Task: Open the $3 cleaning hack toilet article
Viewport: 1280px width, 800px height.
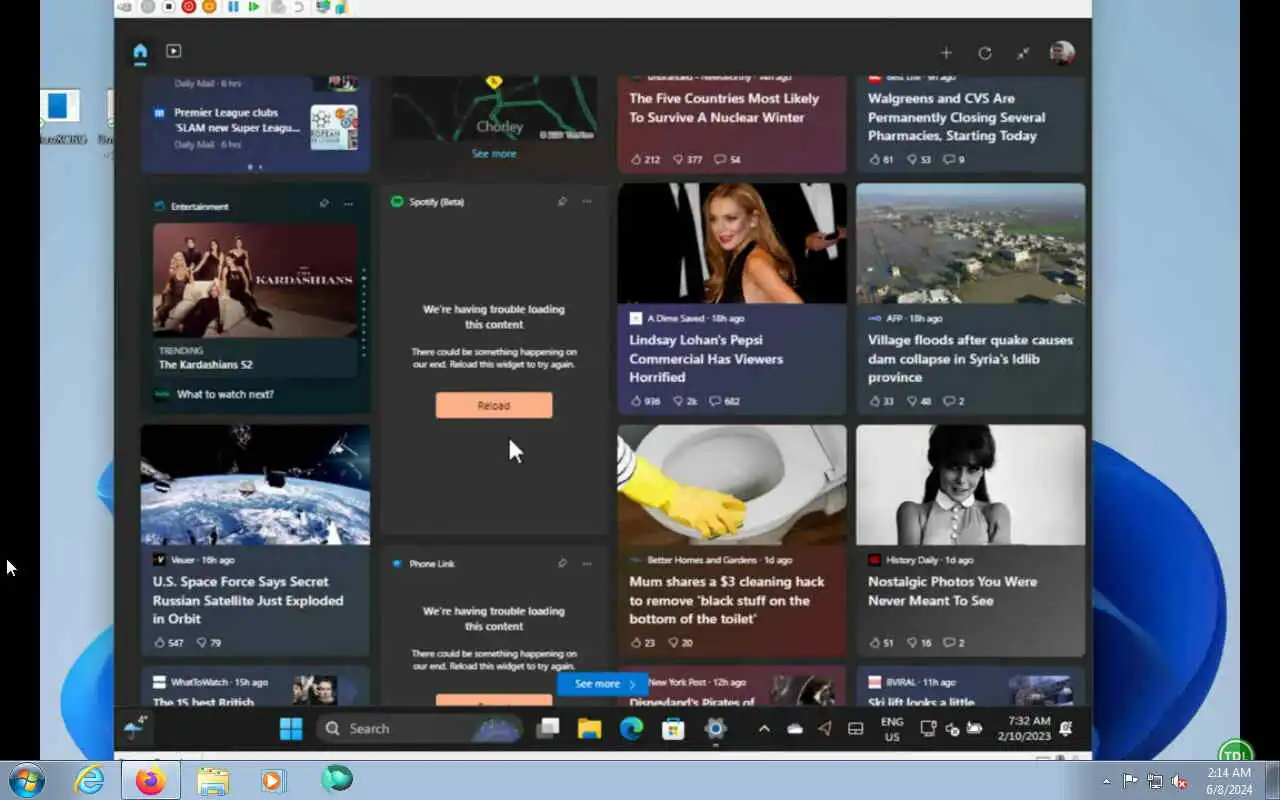Action: tap(727, 600)
